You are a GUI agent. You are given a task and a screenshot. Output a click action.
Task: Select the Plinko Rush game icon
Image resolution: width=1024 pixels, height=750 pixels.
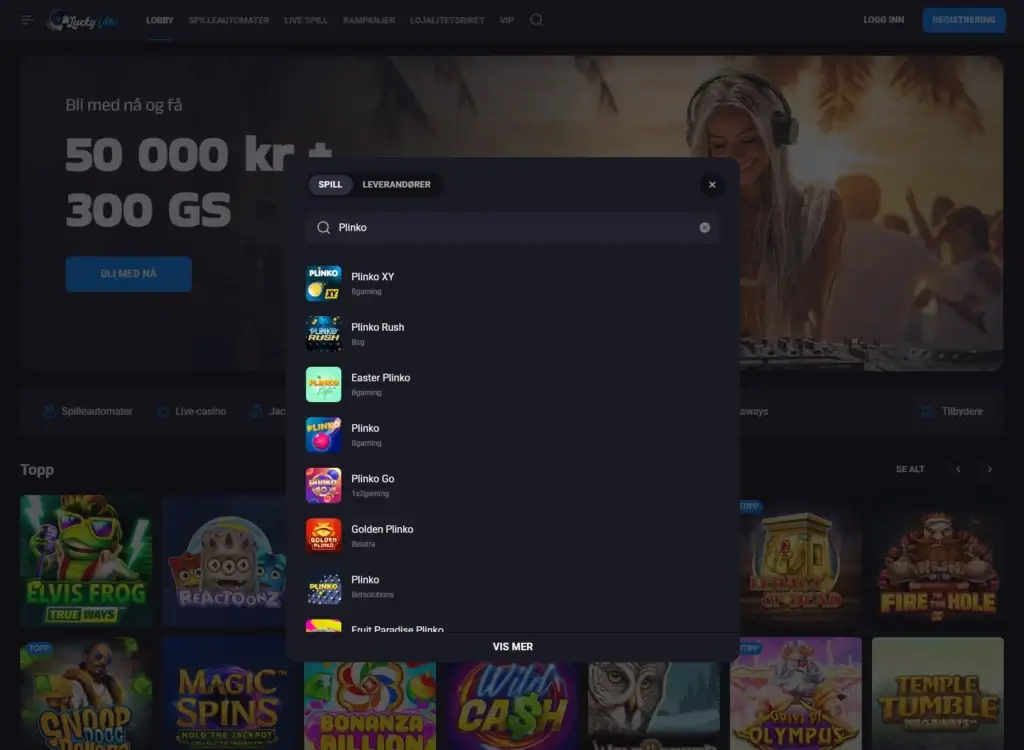click(x=323, y=334)
